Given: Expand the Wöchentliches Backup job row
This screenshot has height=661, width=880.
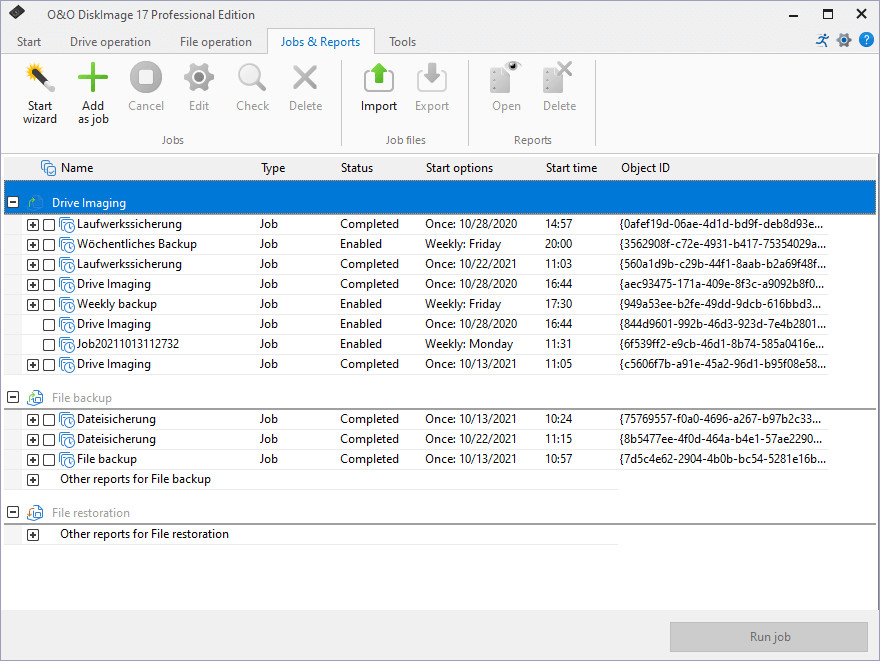Looking at the screenshot, I should (x=33, y=245).
